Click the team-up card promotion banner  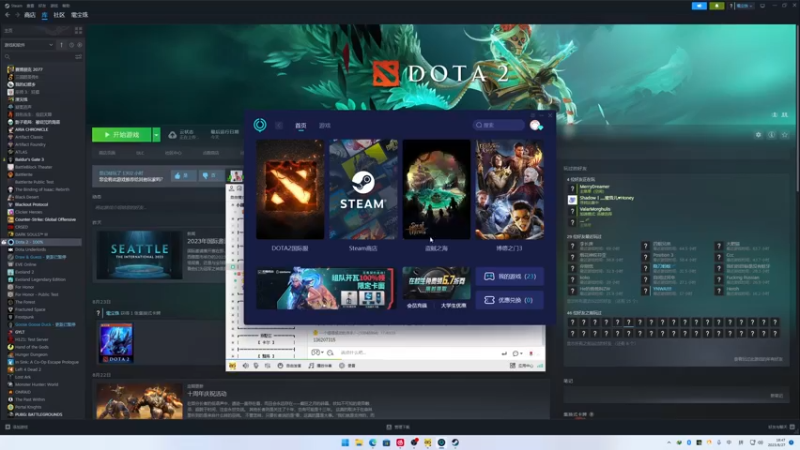click(x=325, y=288)
